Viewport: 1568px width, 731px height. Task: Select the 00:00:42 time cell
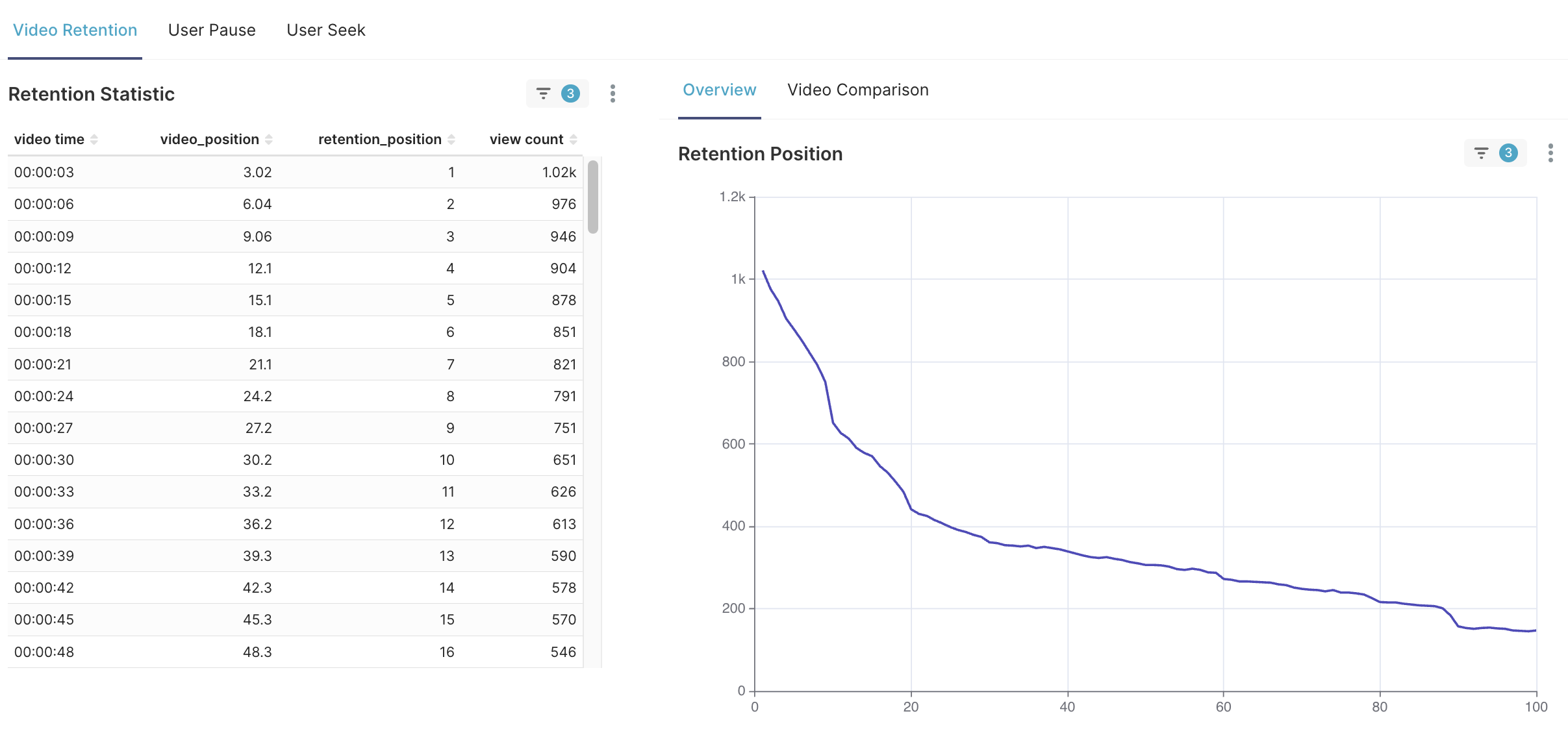[x=44, y=588]
